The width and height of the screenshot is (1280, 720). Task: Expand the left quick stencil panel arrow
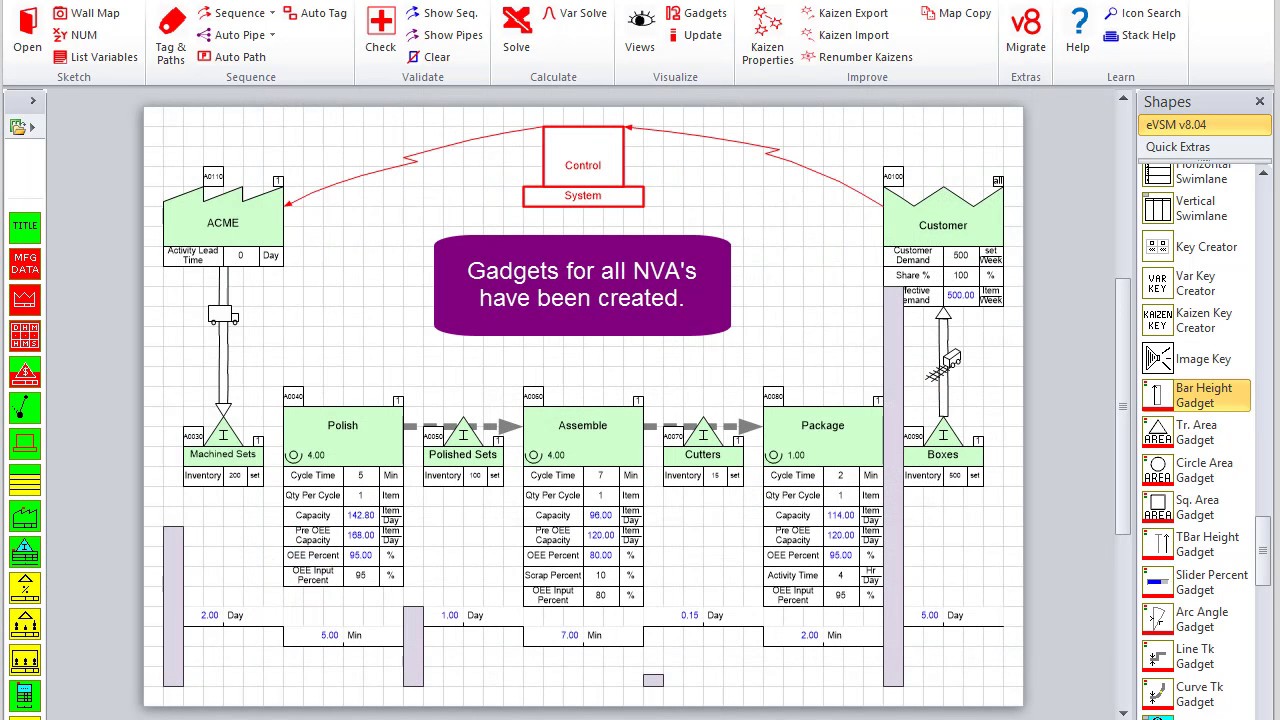[x=32, y=101]
